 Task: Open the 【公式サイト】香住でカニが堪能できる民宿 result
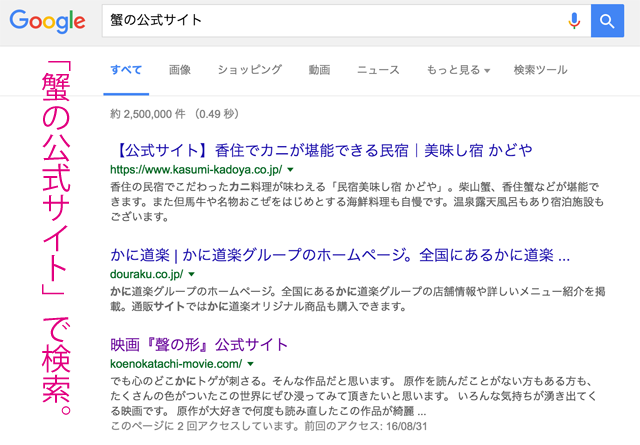pos(321,151)
